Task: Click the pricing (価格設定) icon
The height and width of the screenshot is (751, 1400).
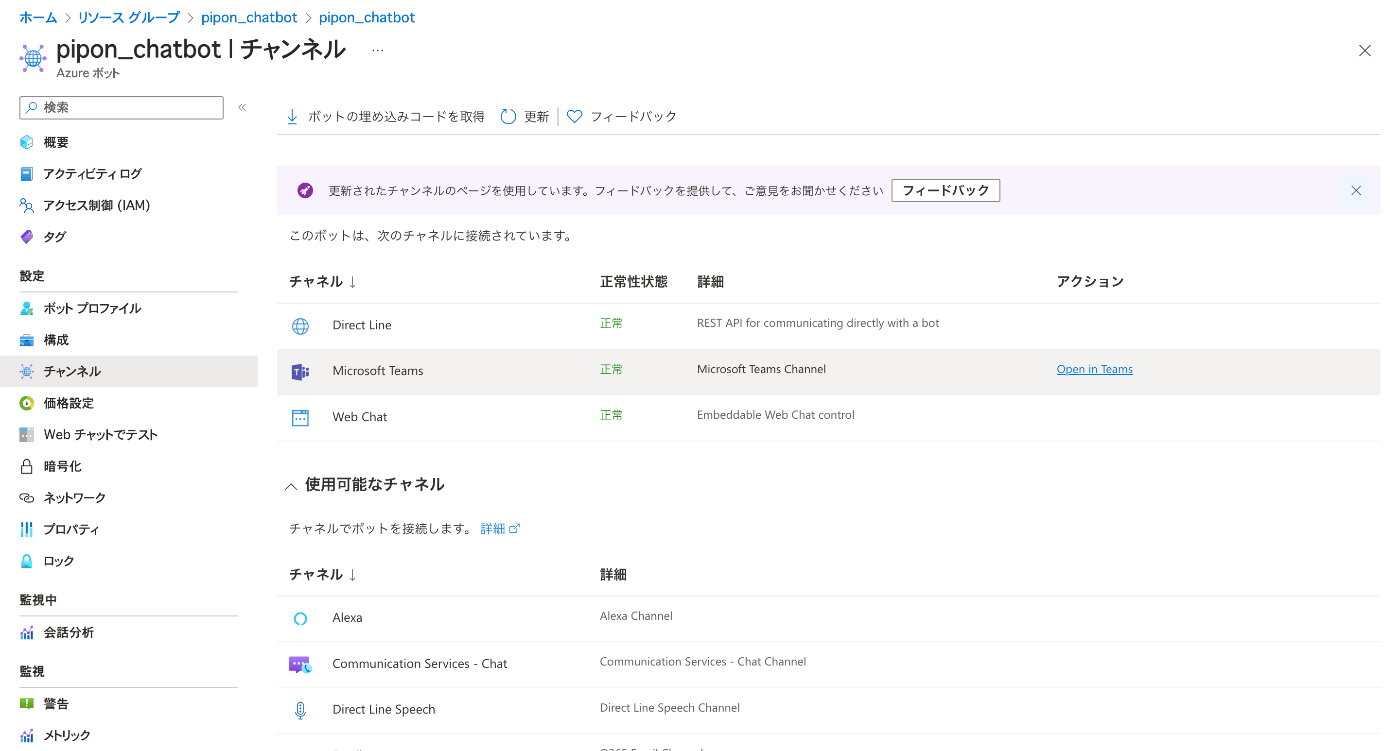Action: click(27, 403)
